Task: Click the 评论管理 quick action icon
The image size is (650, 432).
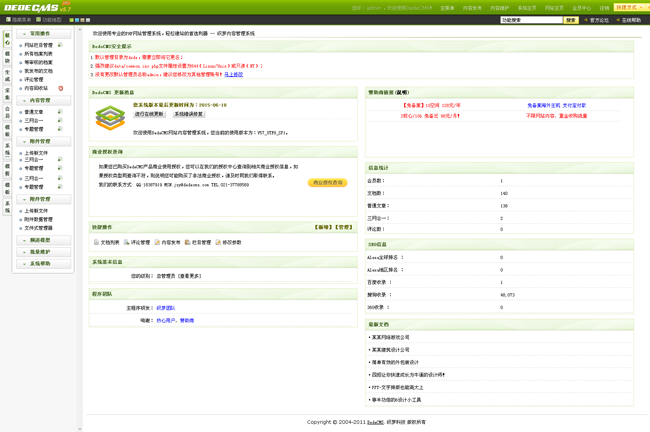Action: pyautogui.click(x=126, y=242)
